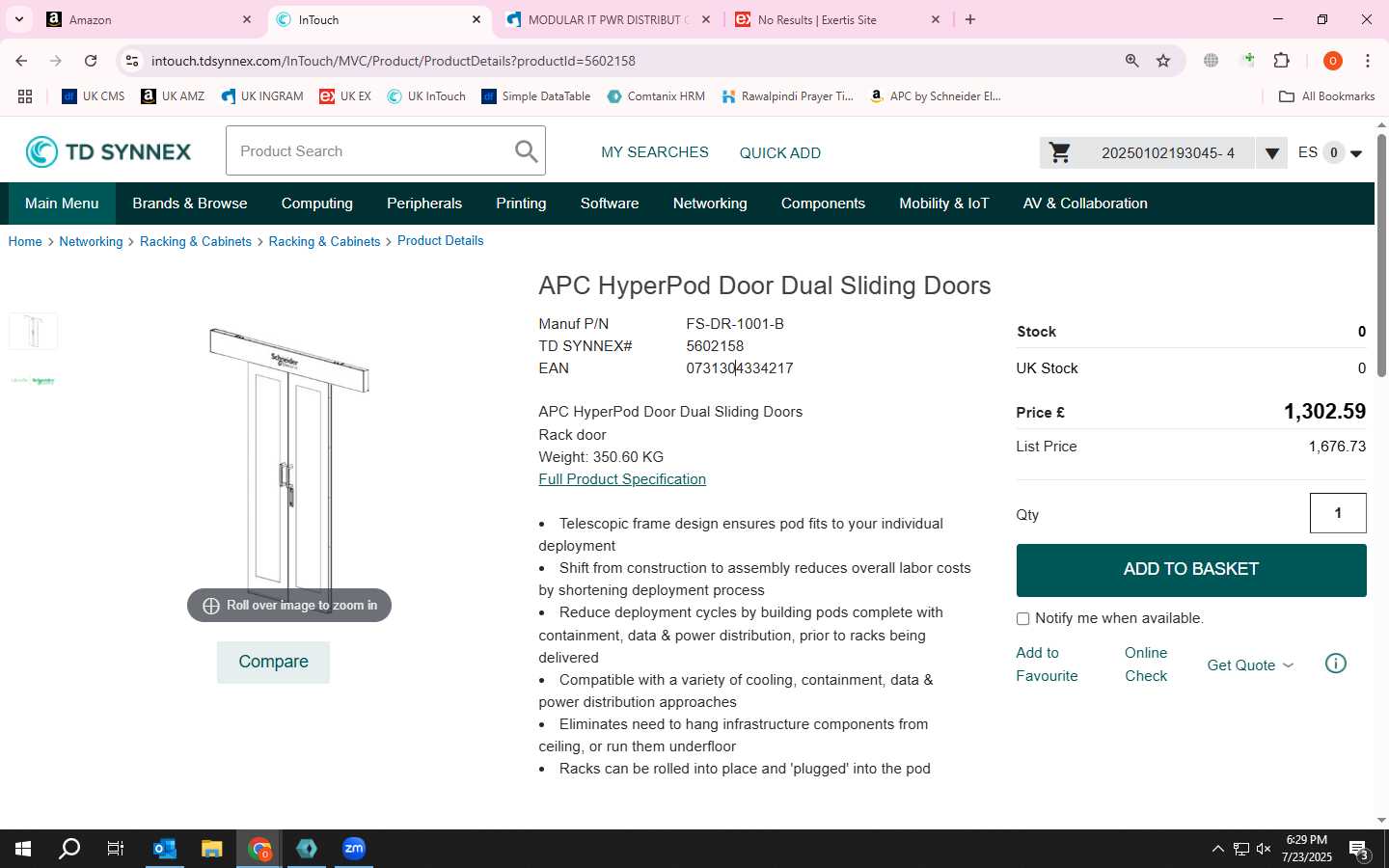Open QUICK ADD
Viewport: 1389px width, 868px height.
coord(780,153)
